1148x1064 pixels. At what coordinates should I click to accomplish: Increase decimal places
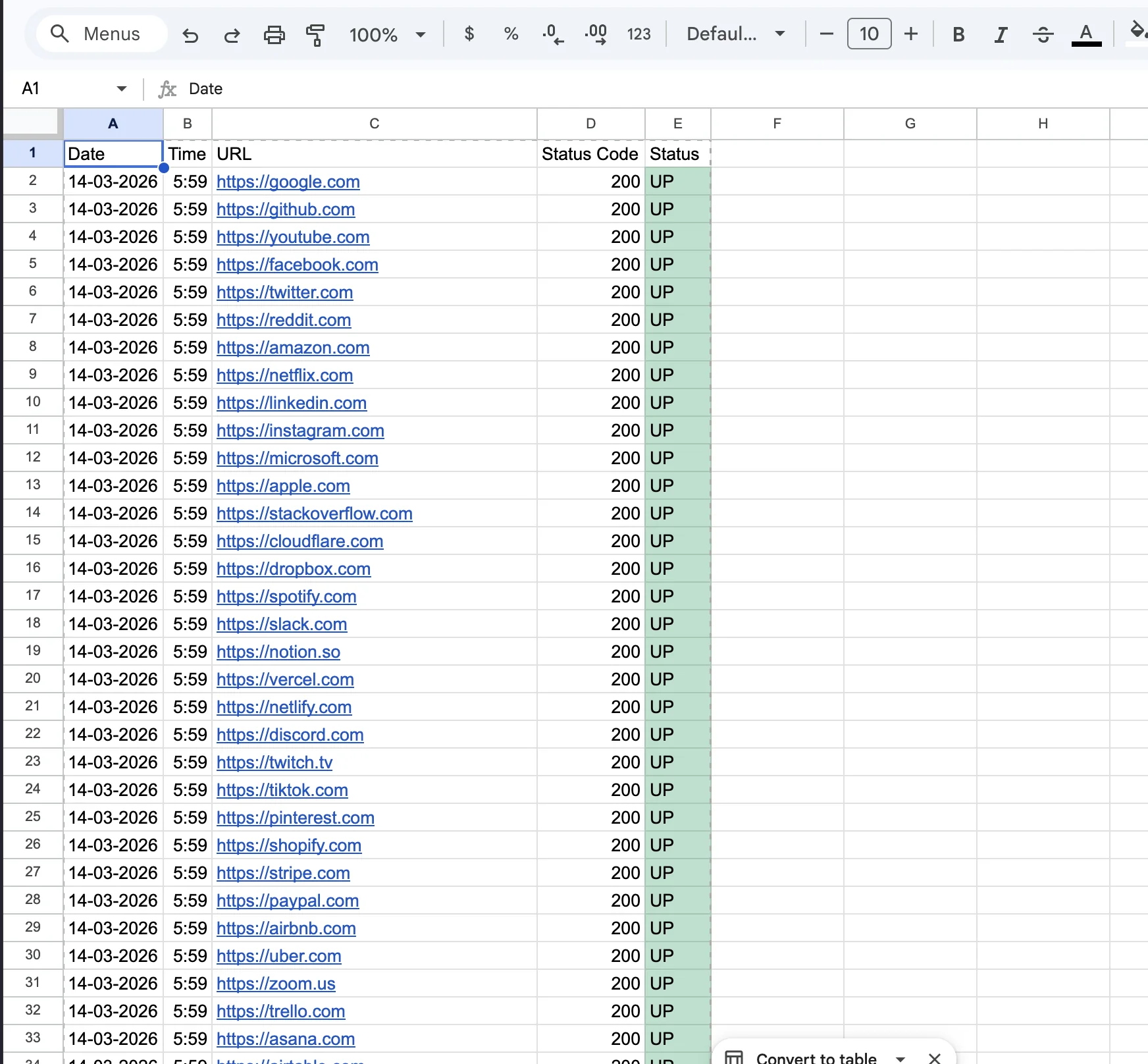[x=595, y=34]
